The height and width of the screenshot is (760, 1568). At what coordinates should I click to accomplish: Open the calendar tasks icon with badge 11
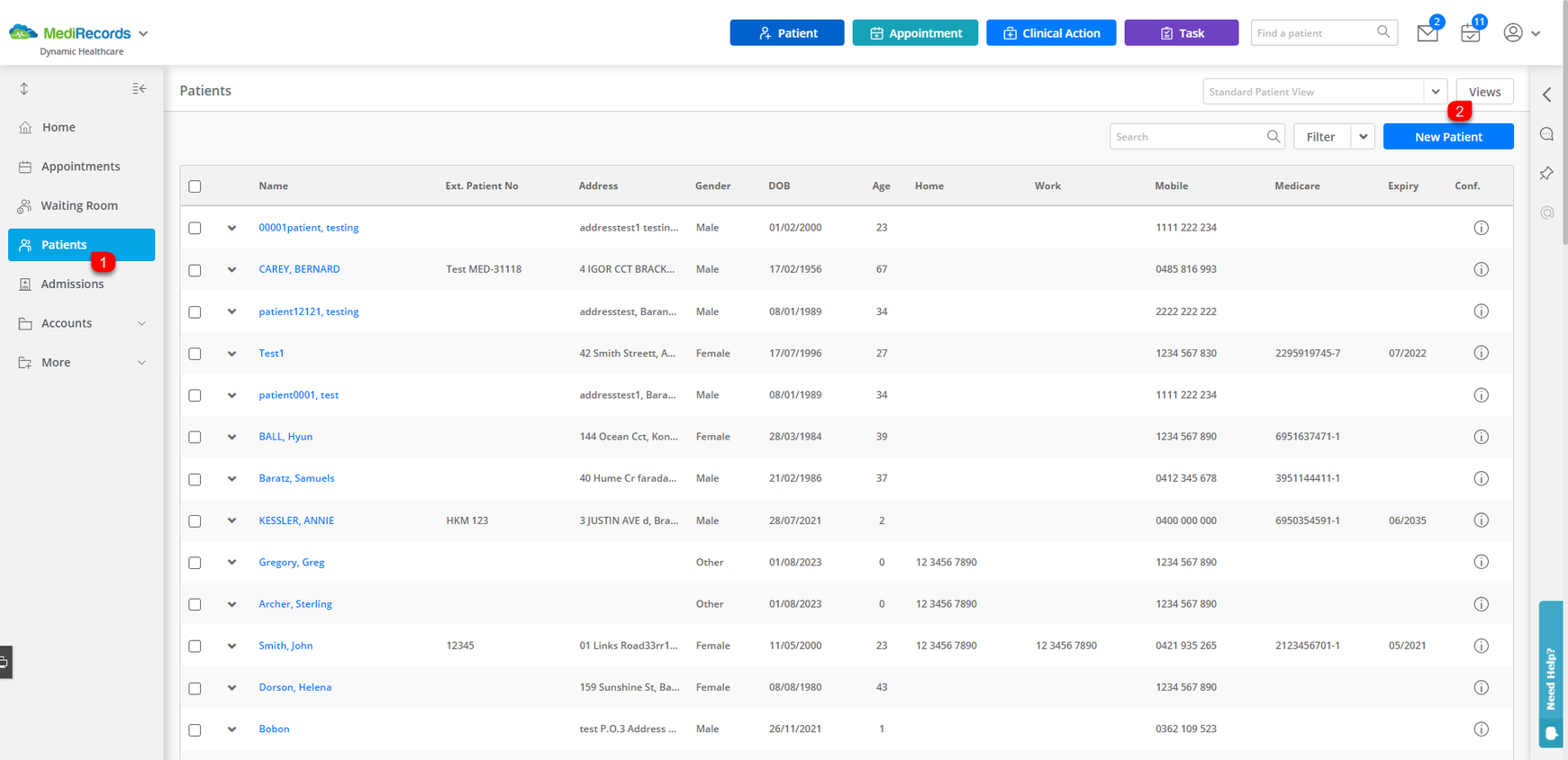click(1470, 33)
